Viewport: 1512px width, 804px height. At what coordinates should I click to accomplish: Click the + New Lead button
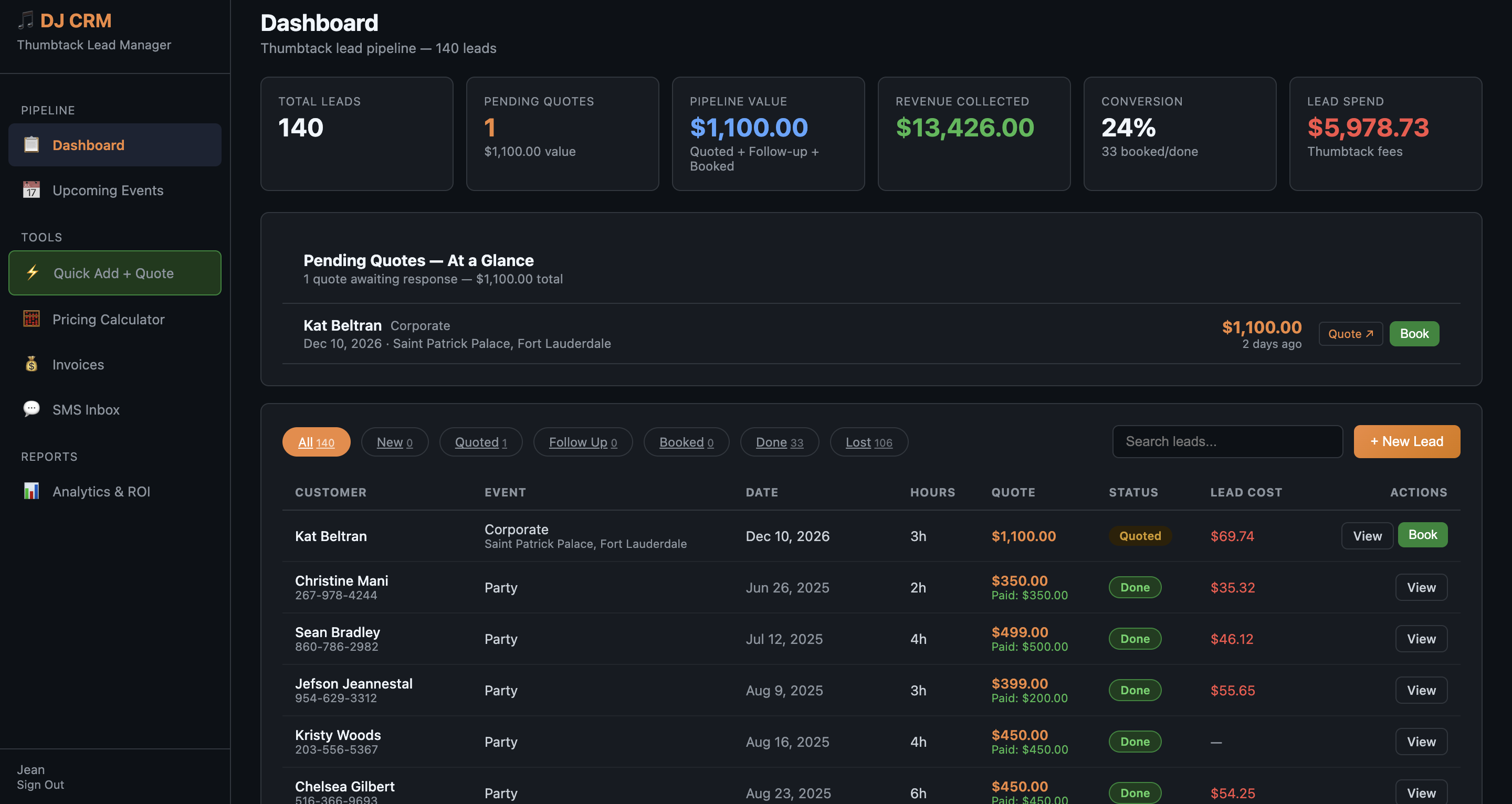pyautogui.click(x=1406, y=441)
